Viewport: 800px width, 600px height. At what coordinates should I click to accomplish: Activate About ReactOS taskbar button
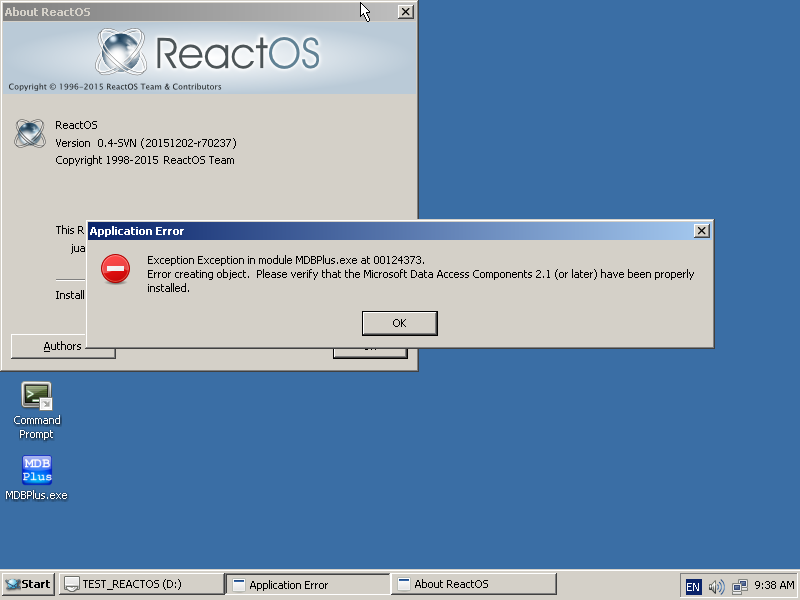click(473, 584)
